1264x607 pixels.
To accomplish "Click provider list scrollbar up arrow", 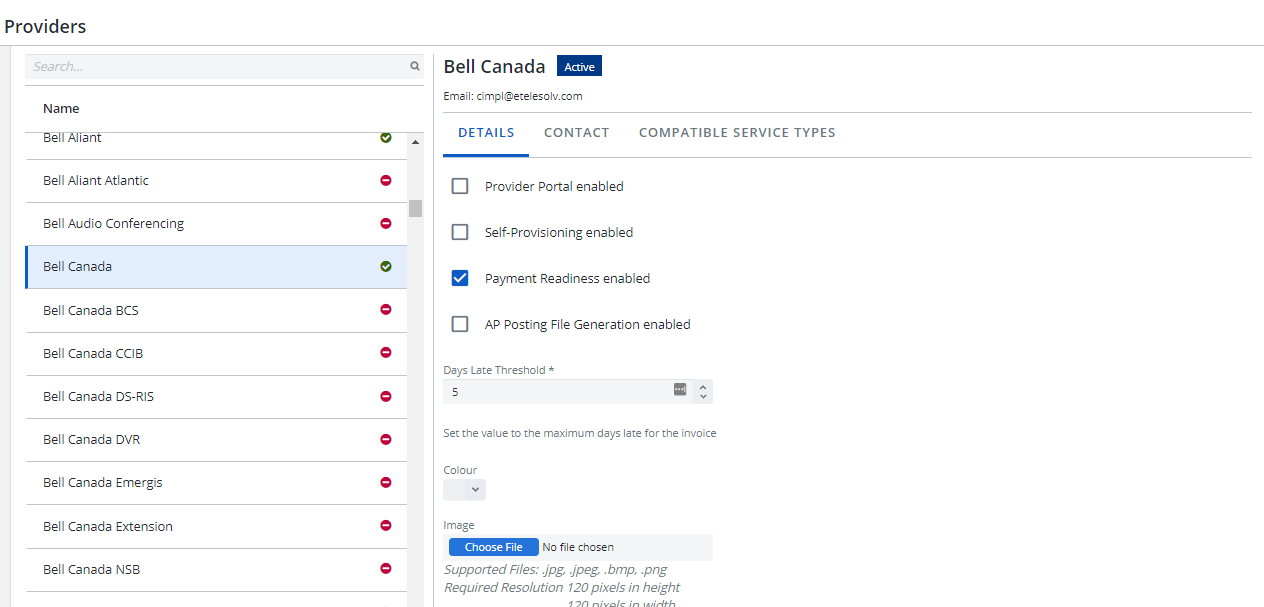I will [x=415, y=142].
